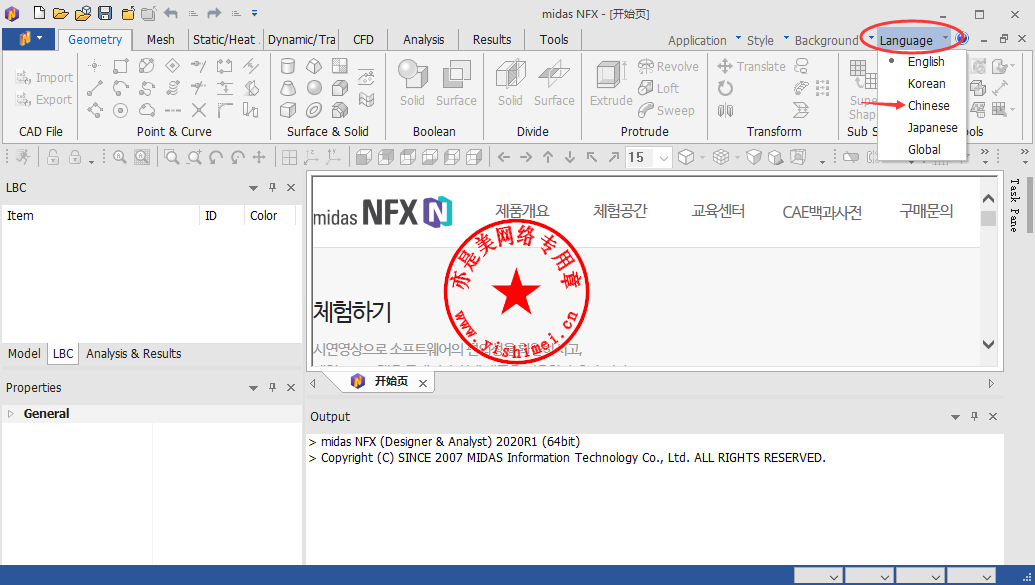The height and width of the screenshot is (585, 1035).
Task: Select the Circle curve tool
Action: (120, 110)
